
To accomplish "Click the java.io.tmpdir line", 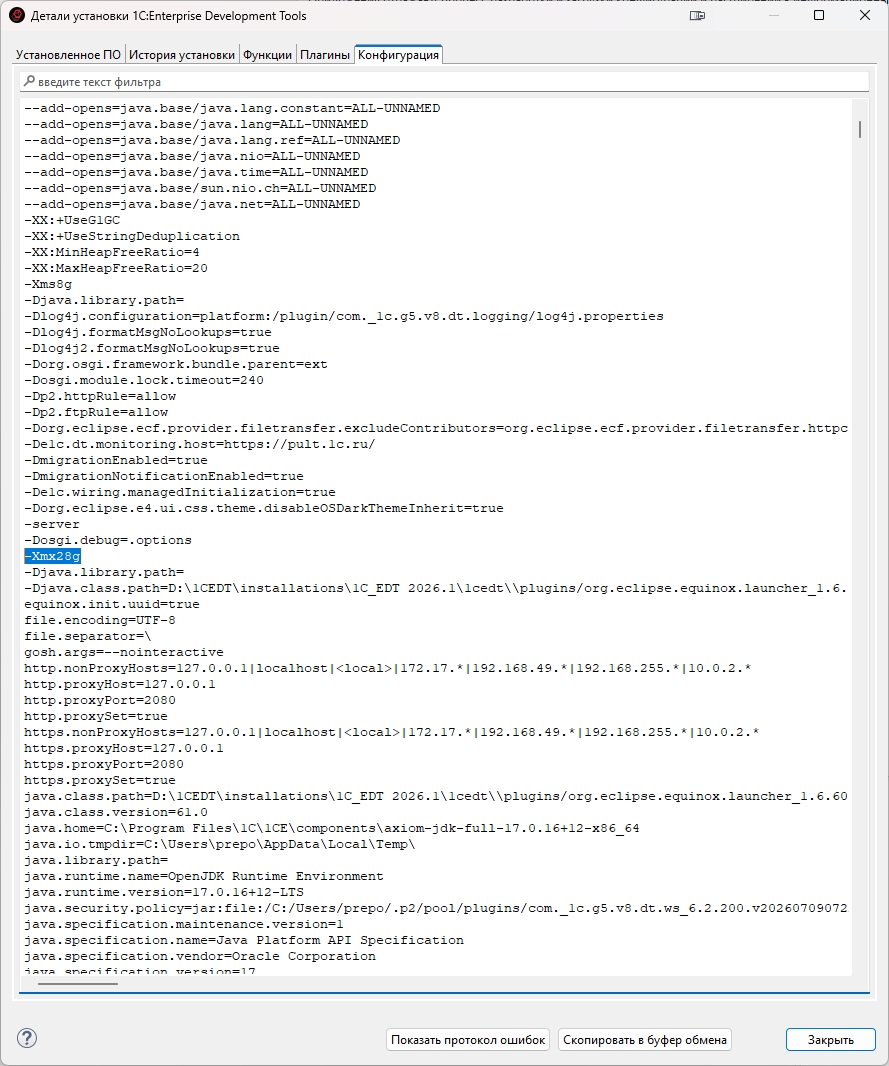I will (x=220, y=844).
